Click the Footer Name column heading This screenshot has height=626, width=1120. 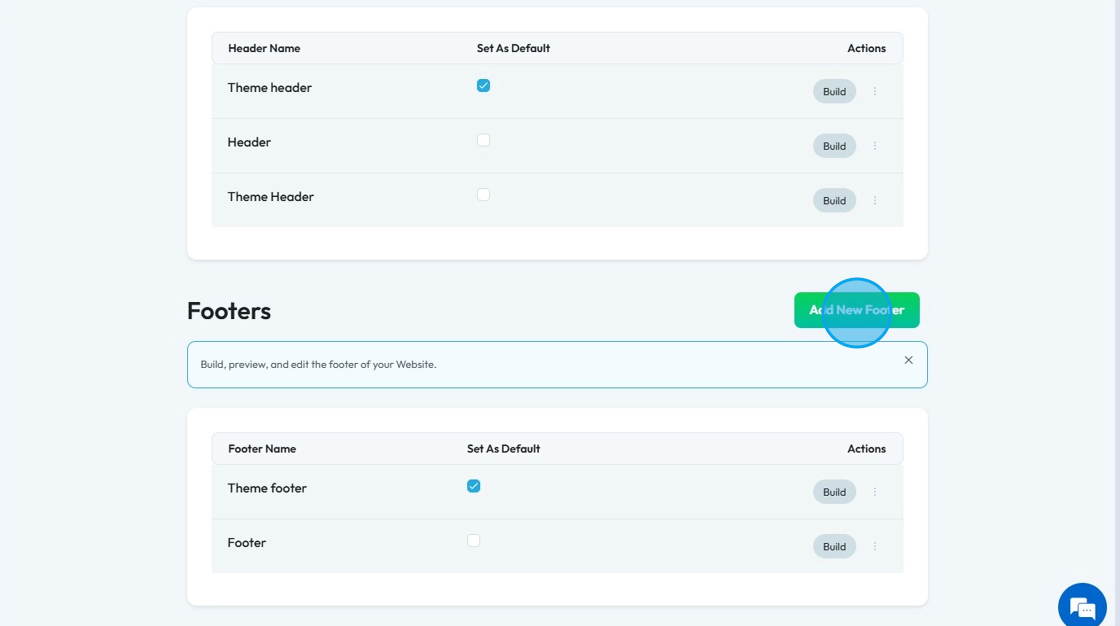[x=261, y=449]
